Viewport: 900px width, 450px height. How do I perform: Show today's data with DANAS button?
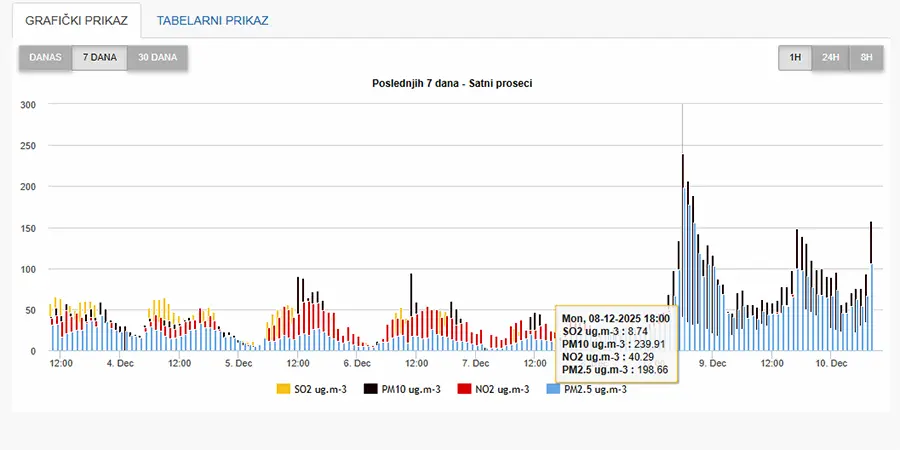45,57
